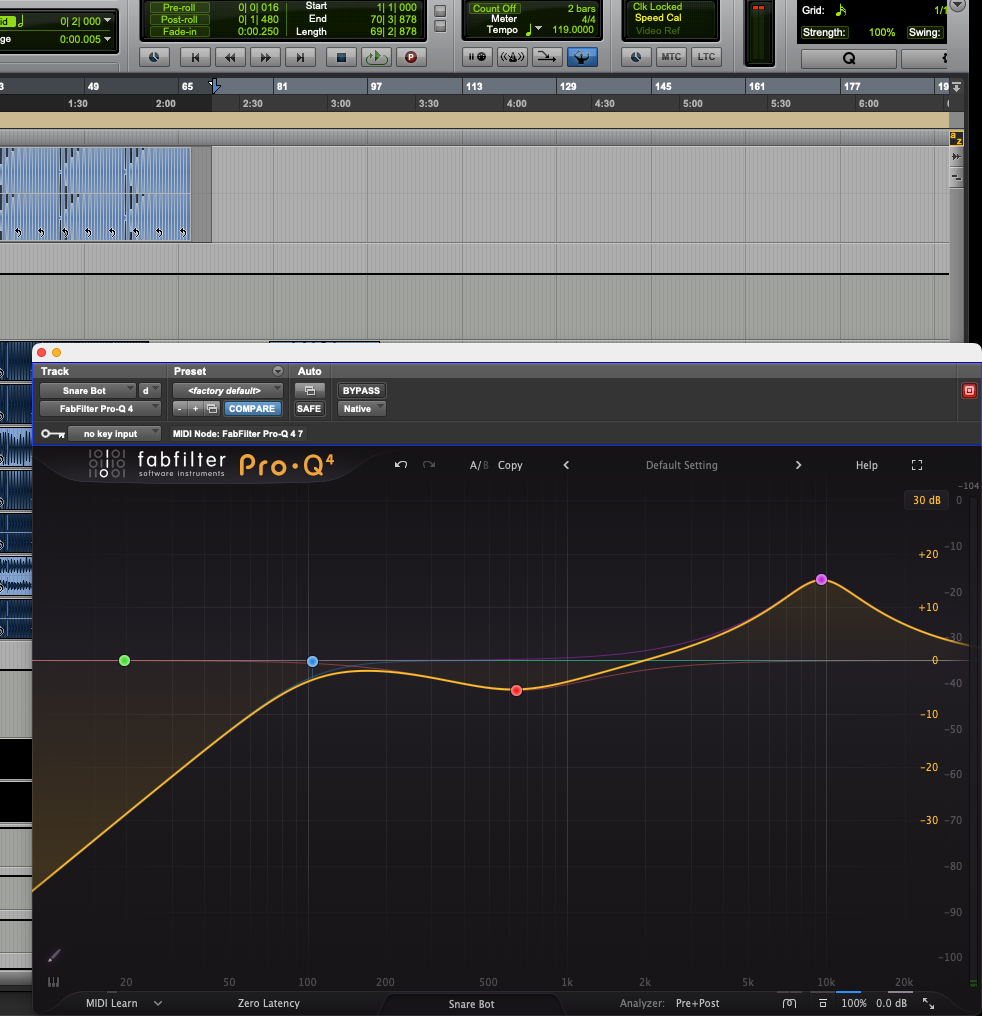Click the 119.0000 tempo value field
Image resolution: width=982 pixels, height=1016 pixels.
click(x=573, y=29)
